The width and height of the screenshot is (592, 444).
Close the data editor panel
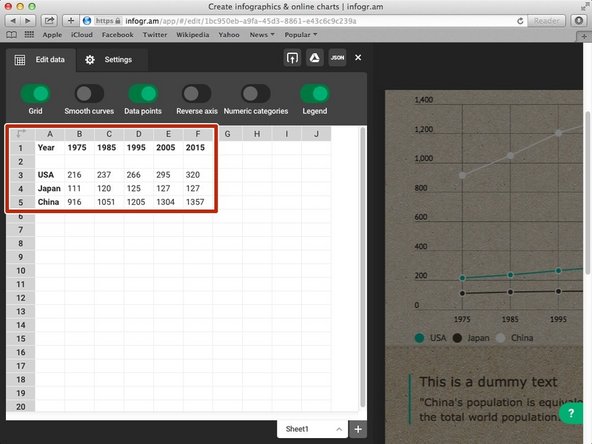pyautogui.click(x=358, y=58)
